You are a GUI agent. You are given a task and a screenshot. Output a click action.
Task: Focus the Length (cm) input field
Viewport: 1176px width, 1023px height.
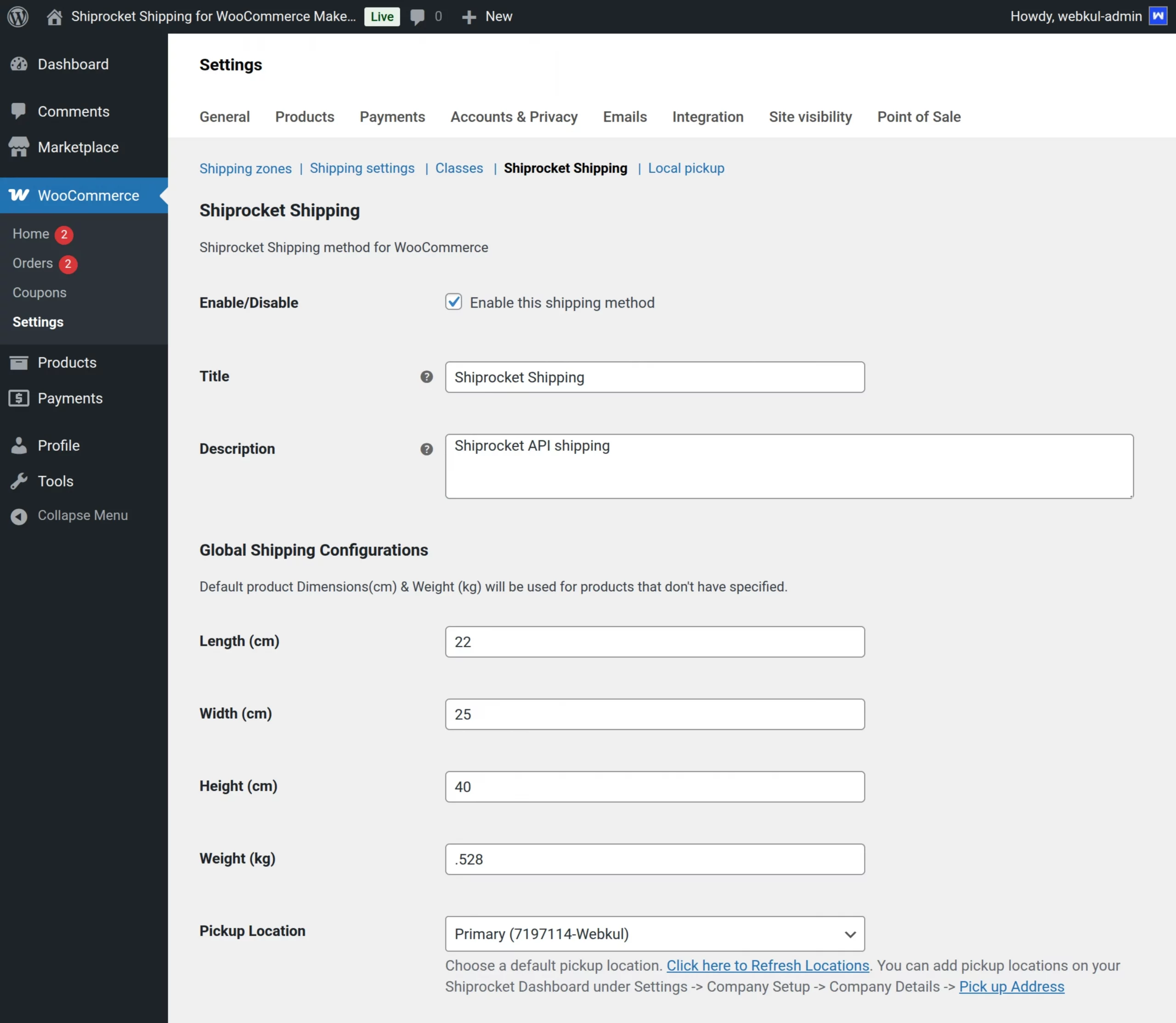pos(655,642)
